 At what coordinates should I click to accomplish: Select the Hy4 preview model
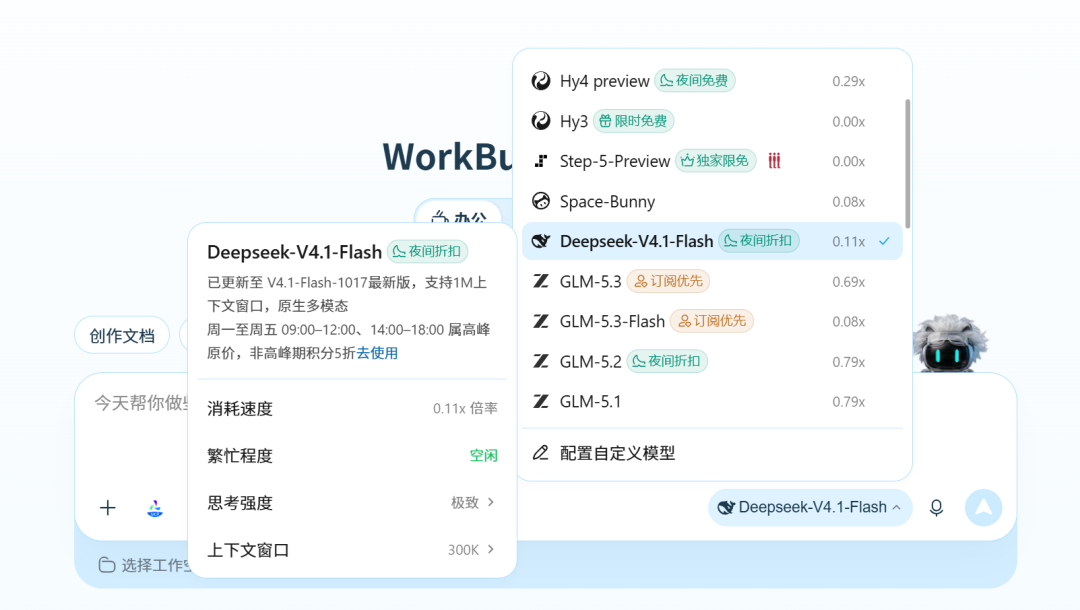712,81
